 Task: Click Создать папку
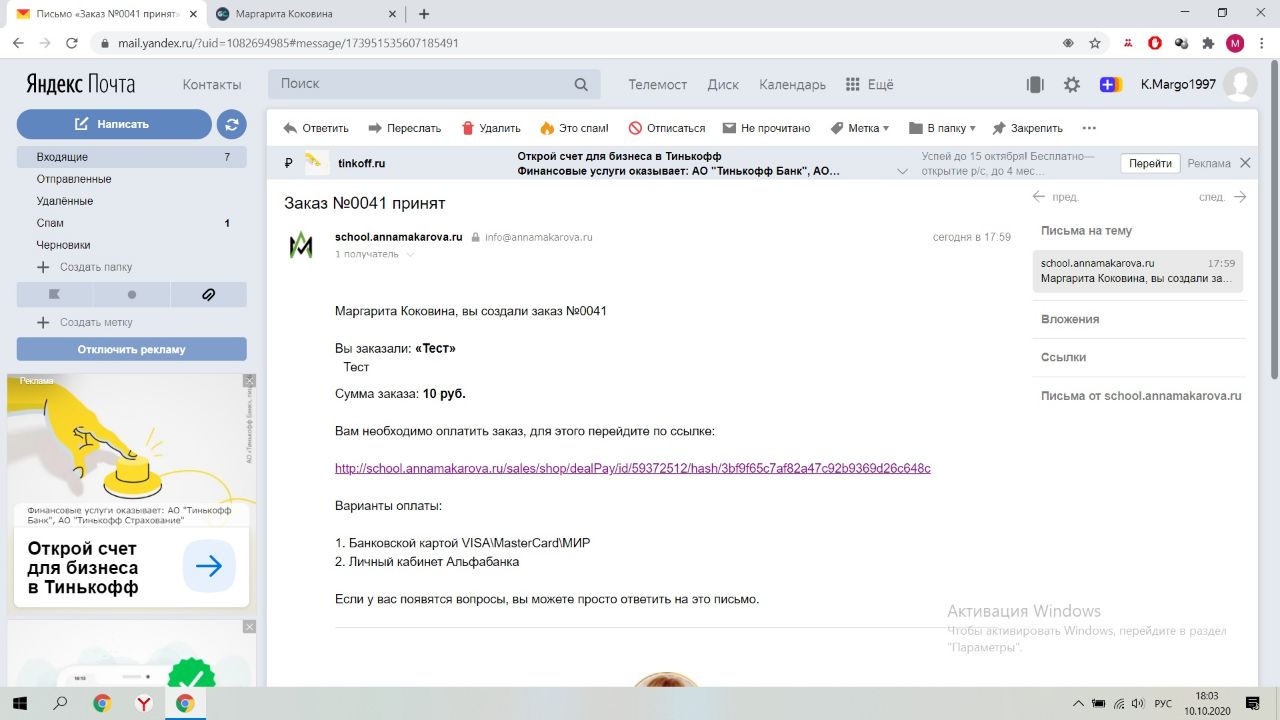point(85,267)
